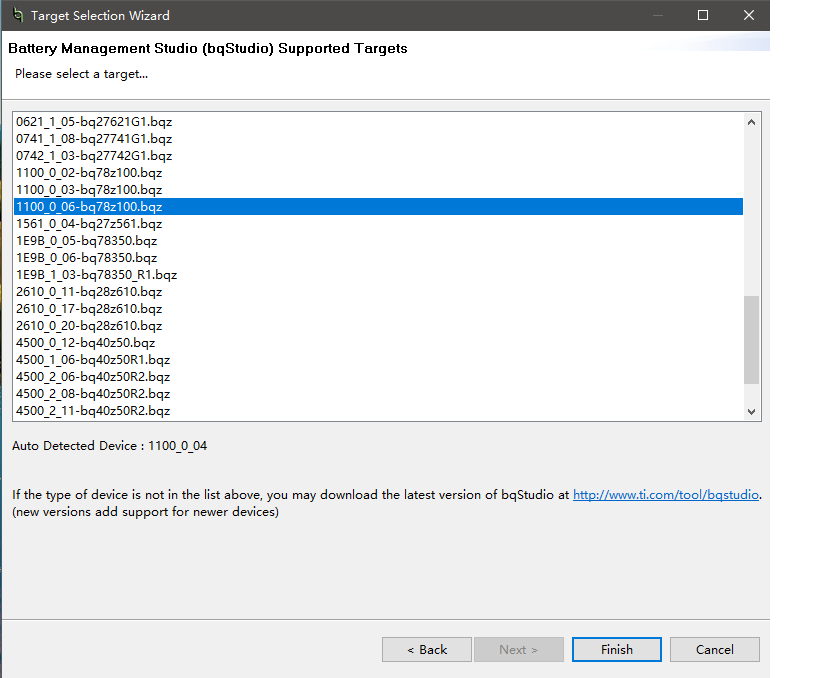
Task: Maximize the wizard window
Action: pos(703,16)
